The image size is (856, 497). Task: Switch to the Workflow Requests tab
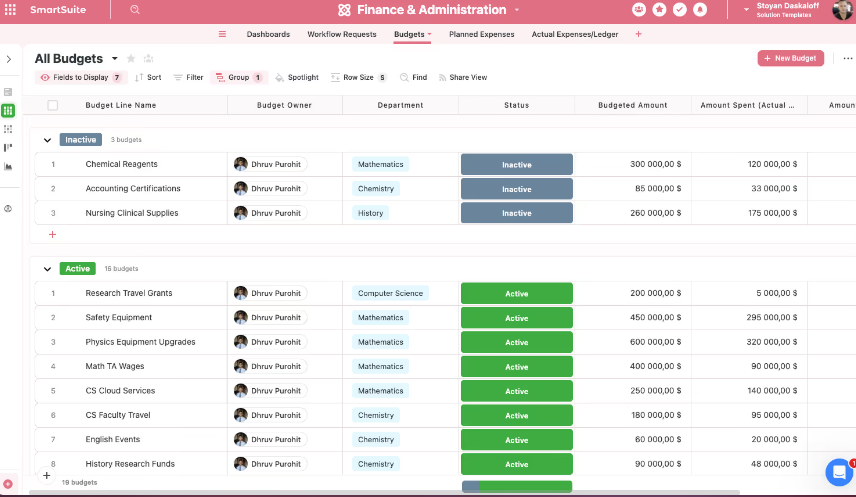tap(342, 34)
